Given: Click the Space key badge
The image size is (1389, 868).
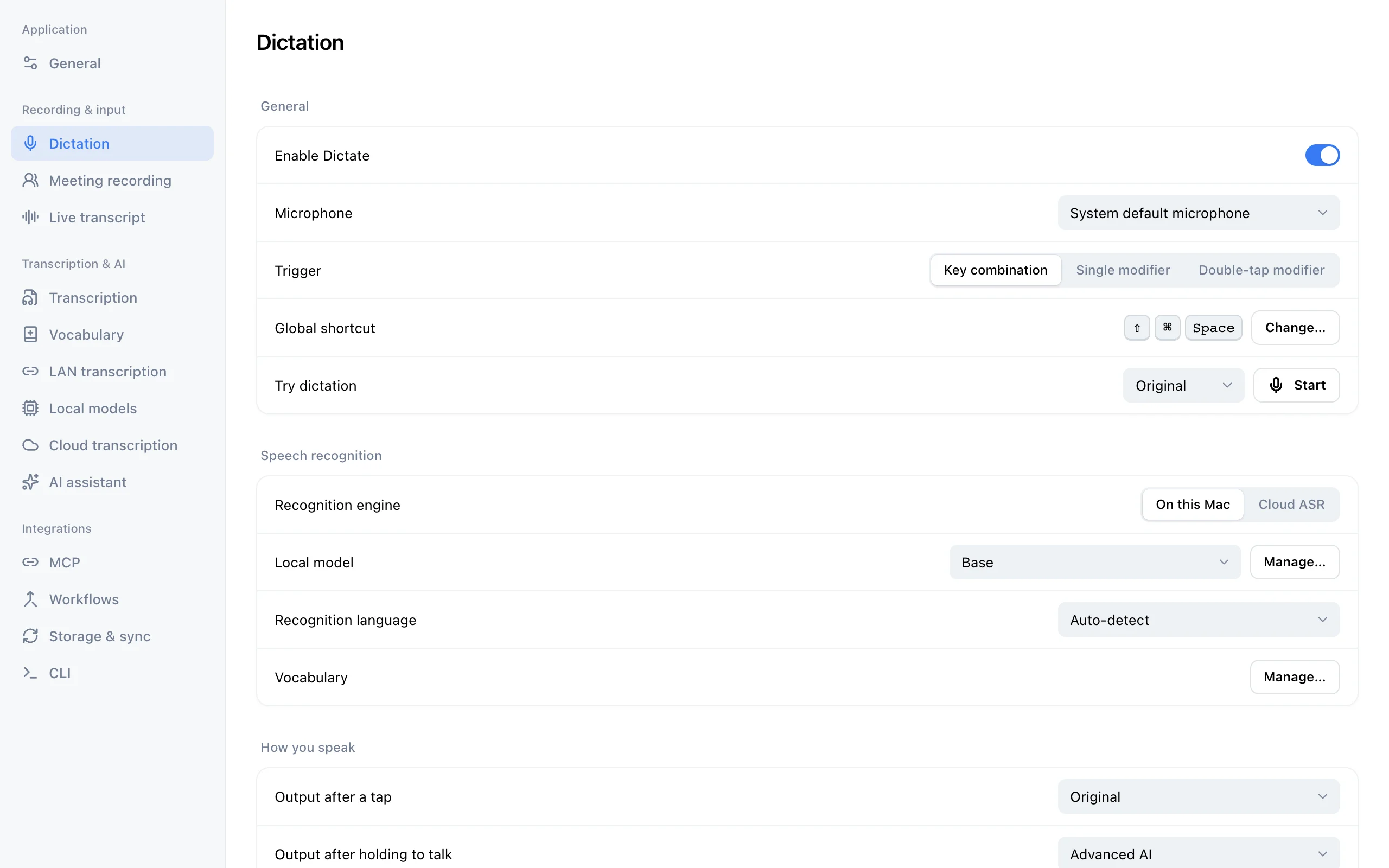Looking at the screenshot, I should [x=1213, y=328].
